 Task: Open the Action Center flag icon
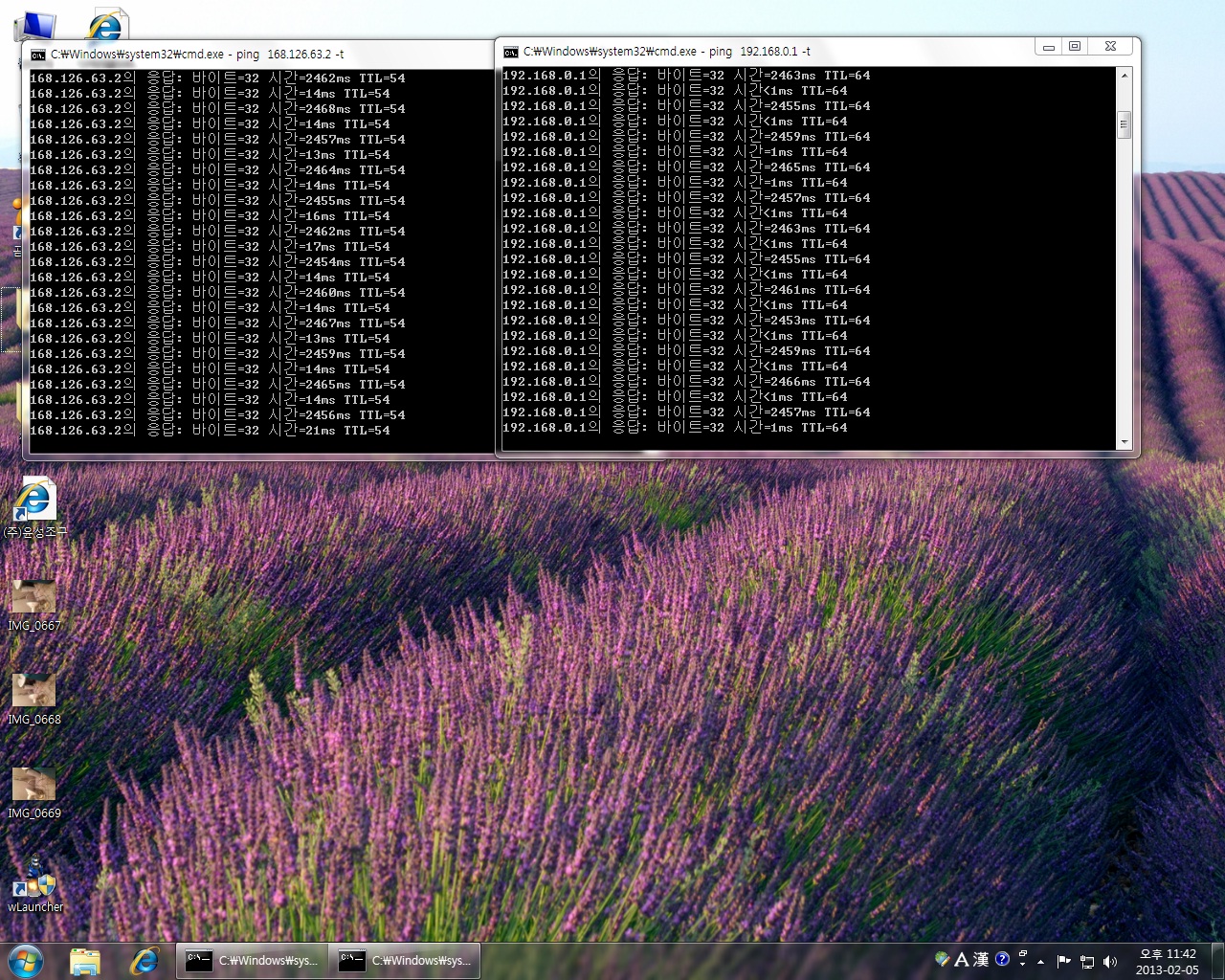[1063, 962]
